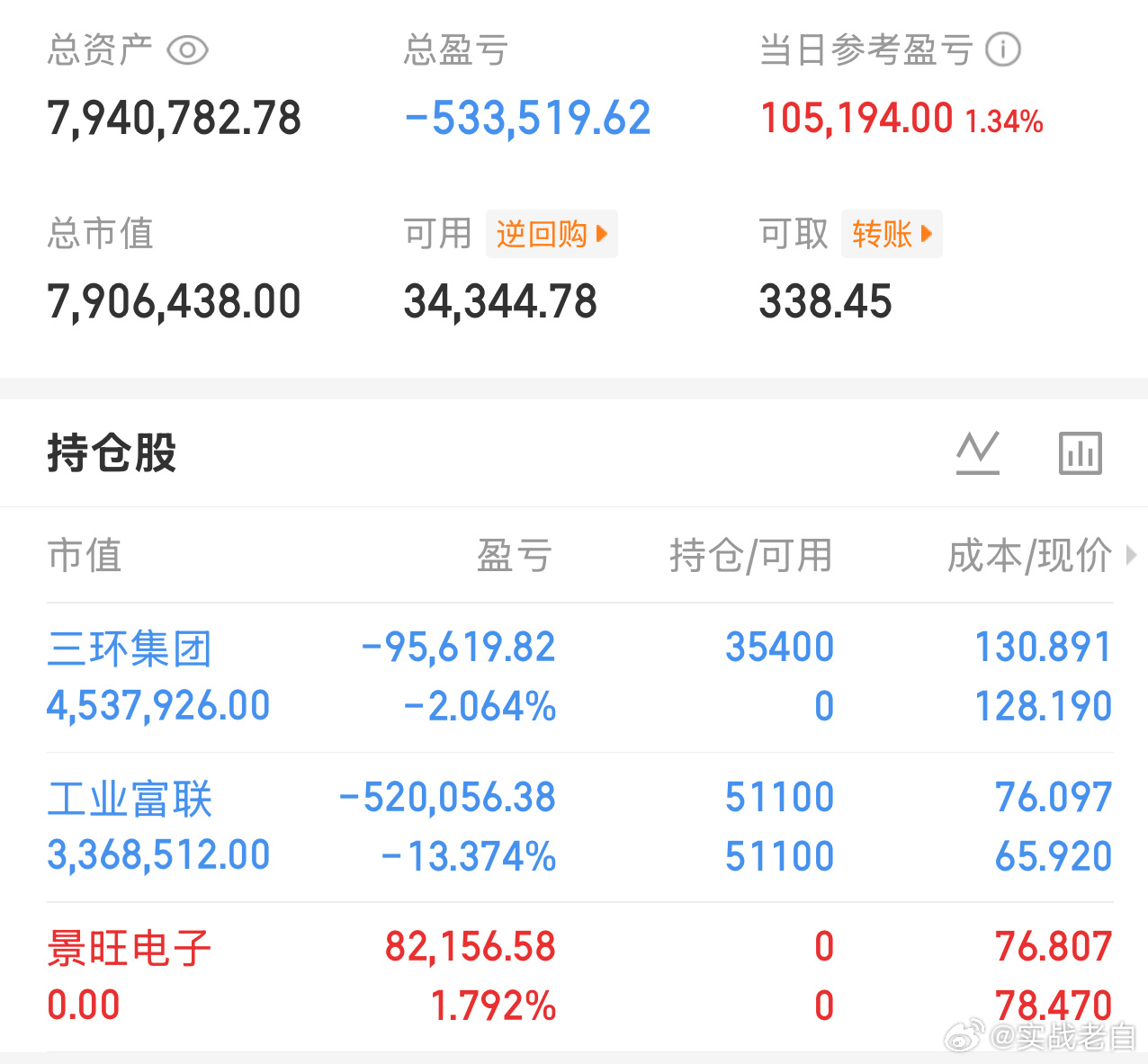This screenshot has width=1148, height=1064.
Task: Switch to line chart view of holdings
Action: pos(978,452)
